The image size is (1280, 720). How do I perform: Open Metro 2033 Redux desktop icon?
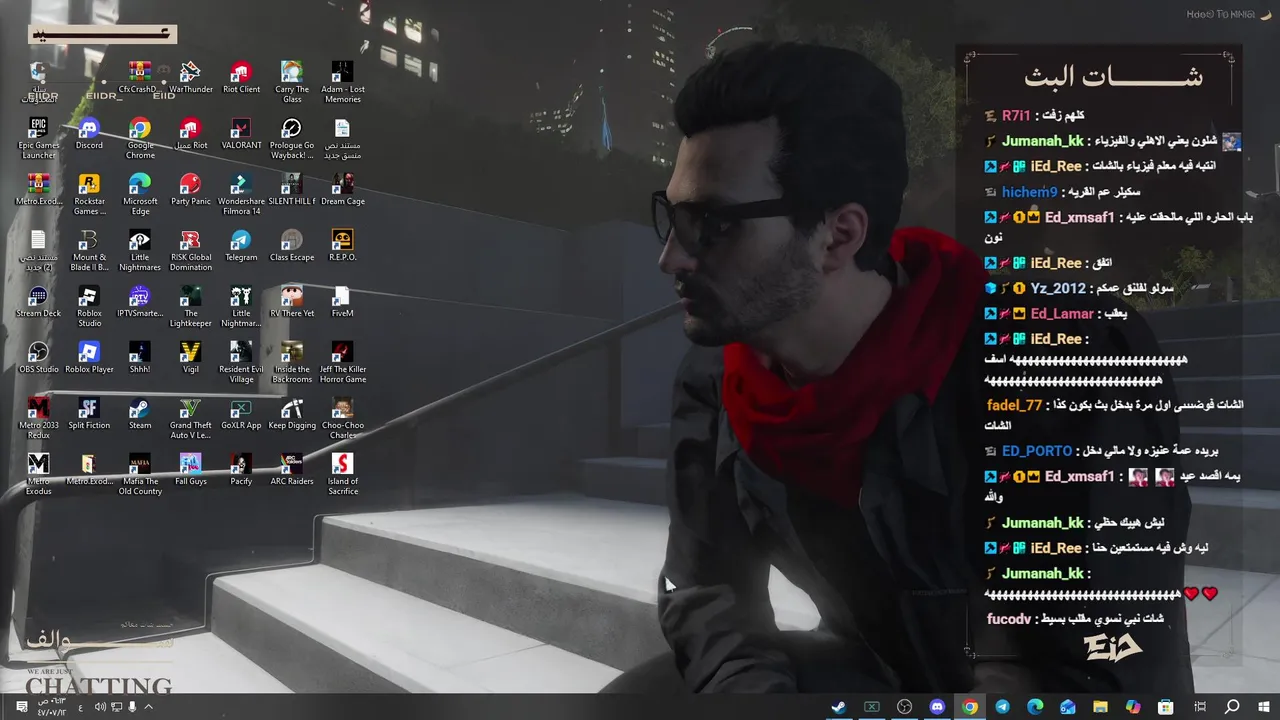38,419
